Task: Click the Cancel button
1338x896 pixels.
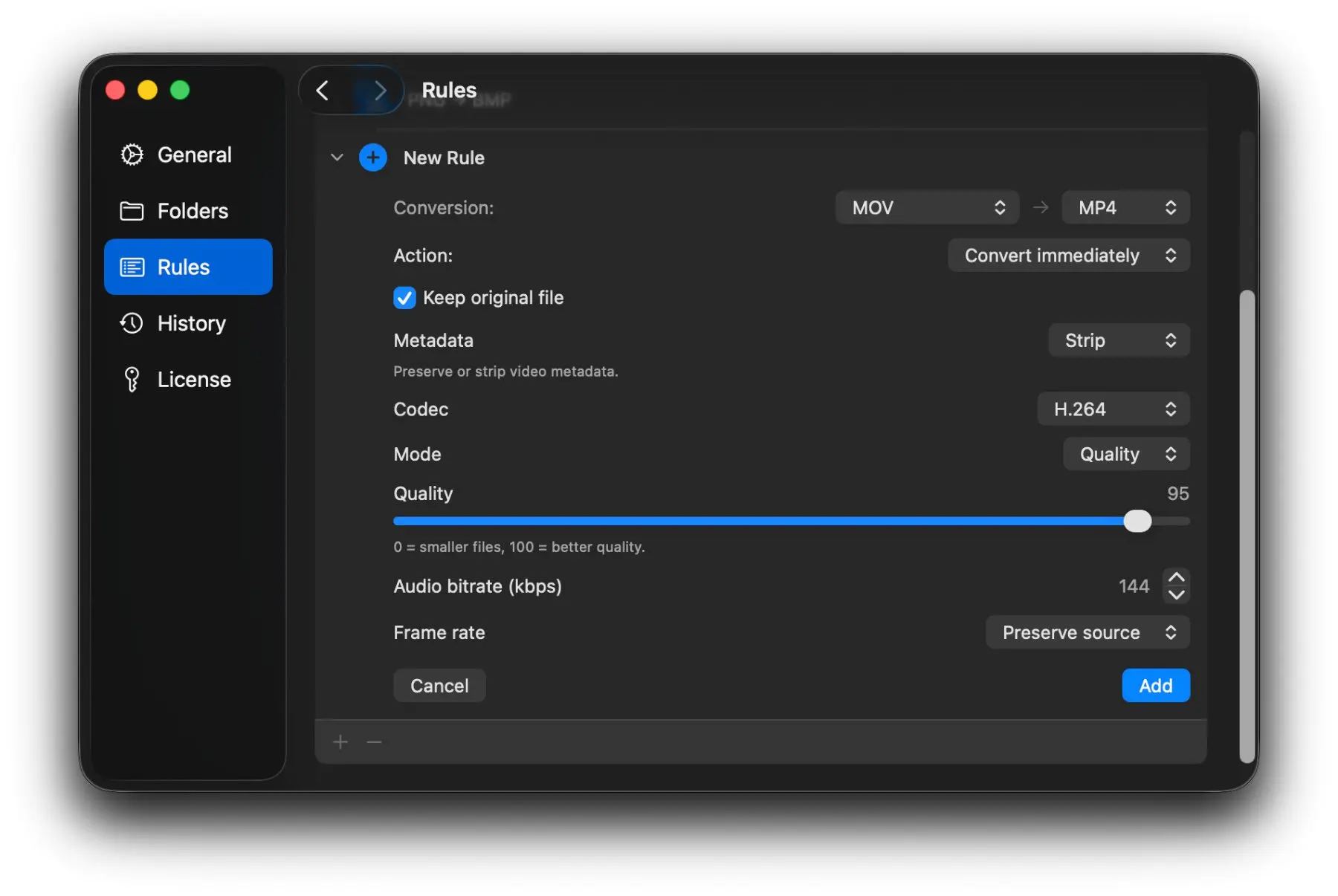Action: tap(439, 685)
